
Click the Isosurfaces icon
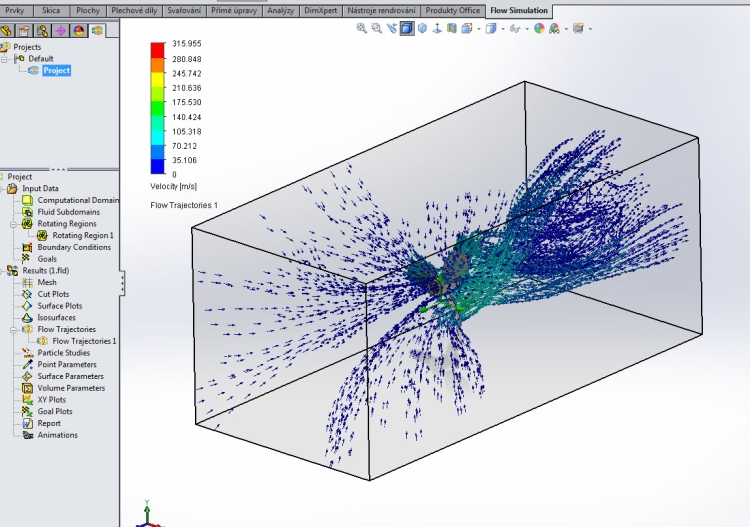coord(27,318)
